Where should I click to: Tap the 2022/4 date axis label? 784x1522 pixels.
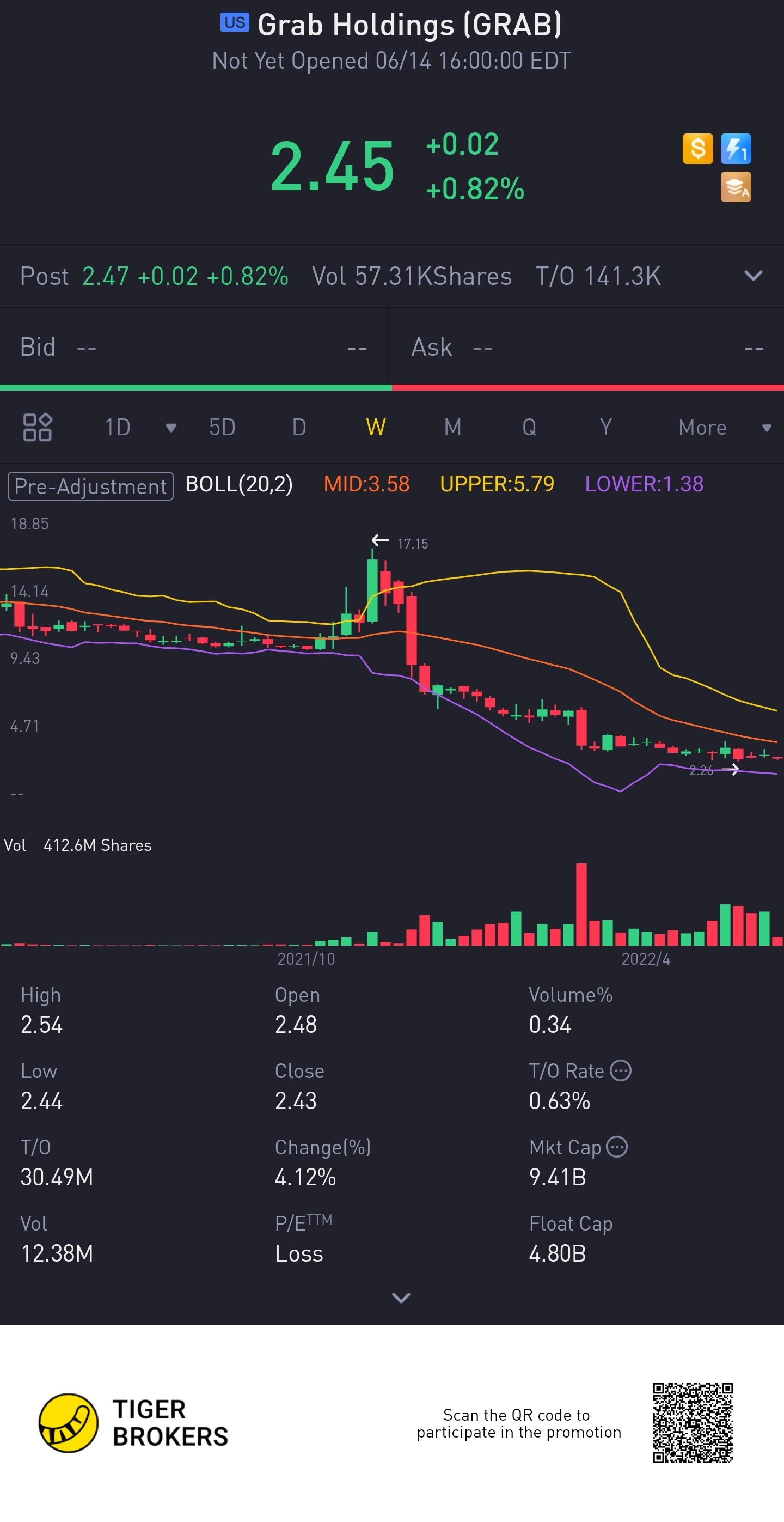(646, 958)
